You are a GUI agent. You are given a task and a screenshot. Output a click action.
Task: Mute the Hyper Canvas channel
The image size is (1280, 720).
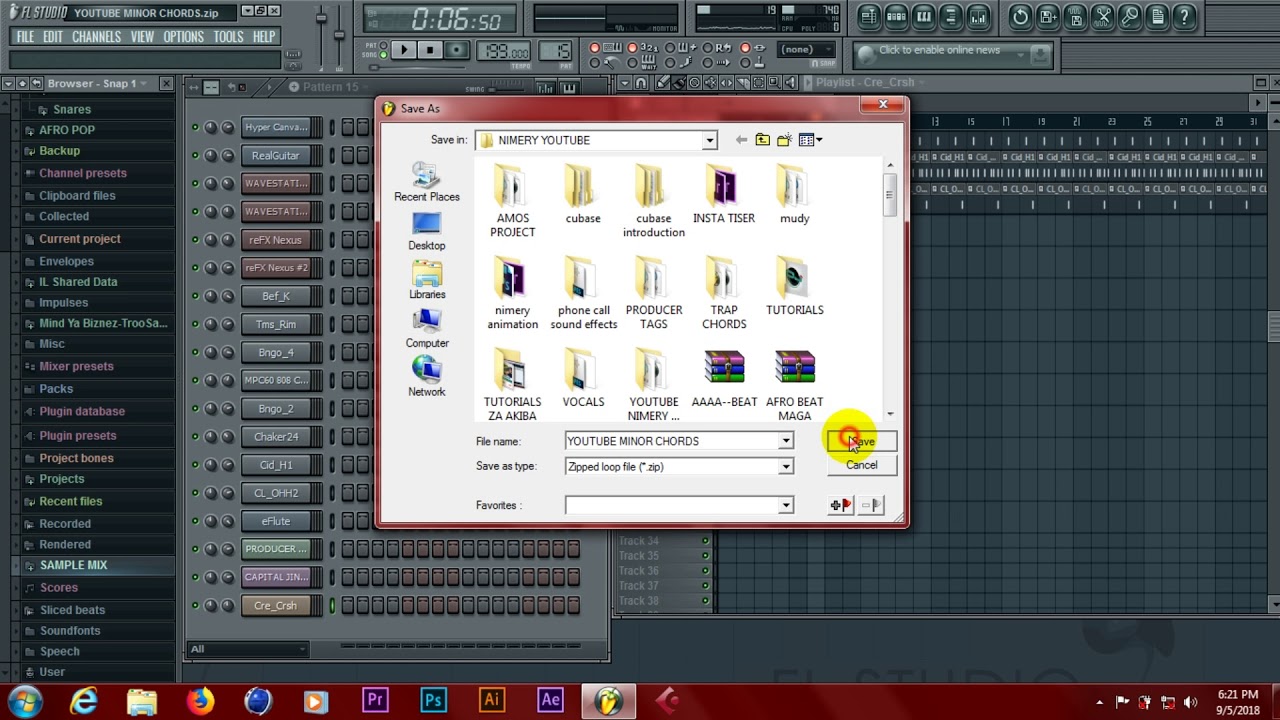pos(195,127)
